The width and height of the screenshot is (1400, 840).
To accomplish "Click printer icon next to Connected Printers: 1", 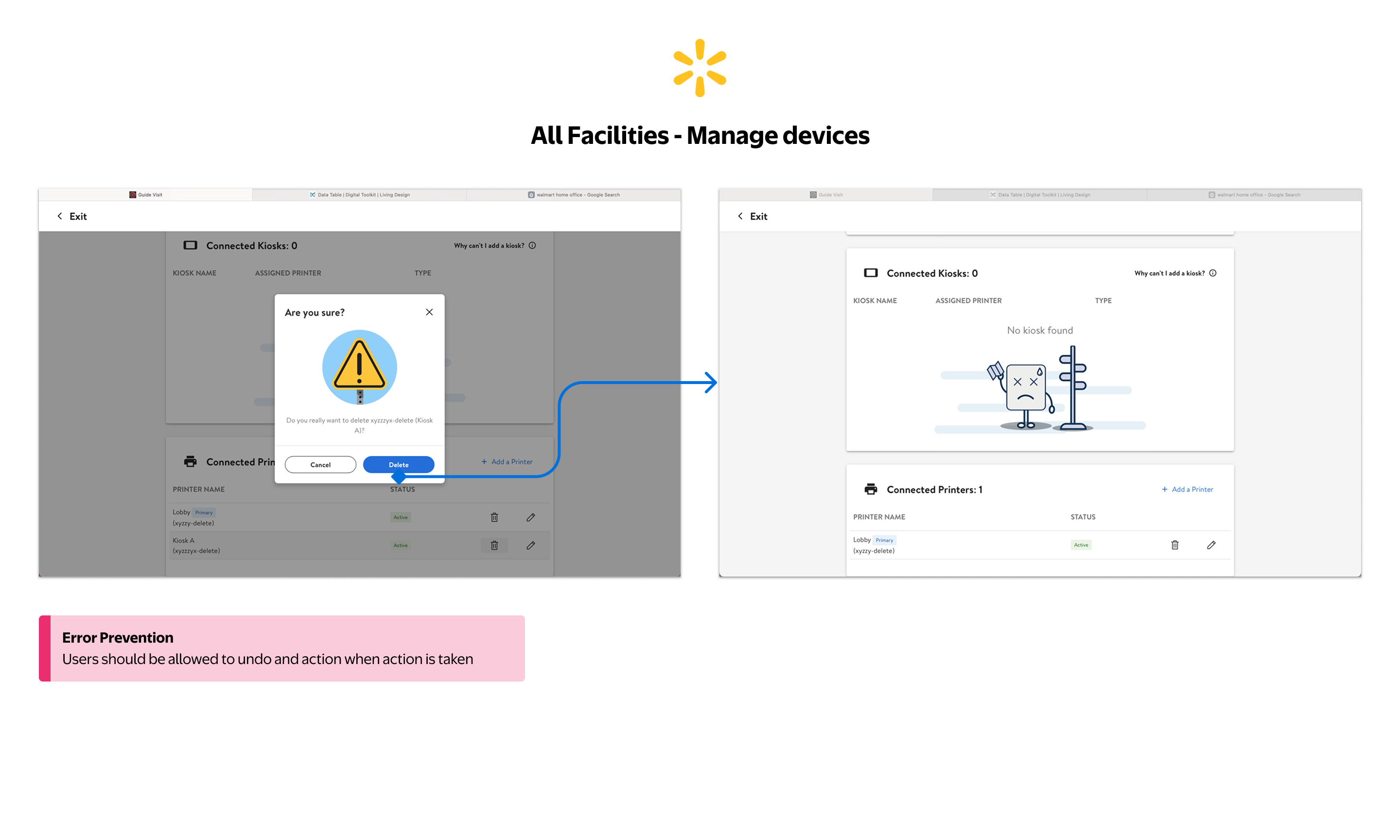I will (x=871, y=490).
